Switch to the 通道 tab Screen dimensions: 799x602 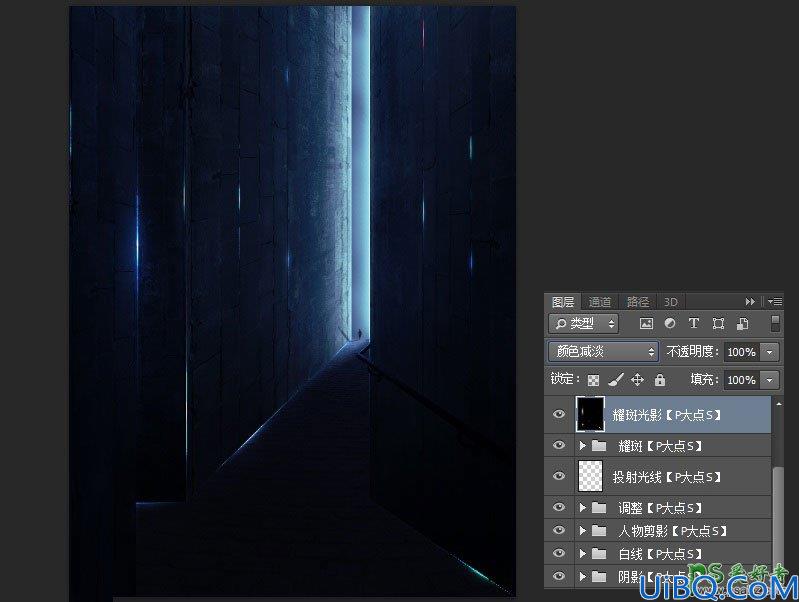pyautogui.click(x=600, y=302)
